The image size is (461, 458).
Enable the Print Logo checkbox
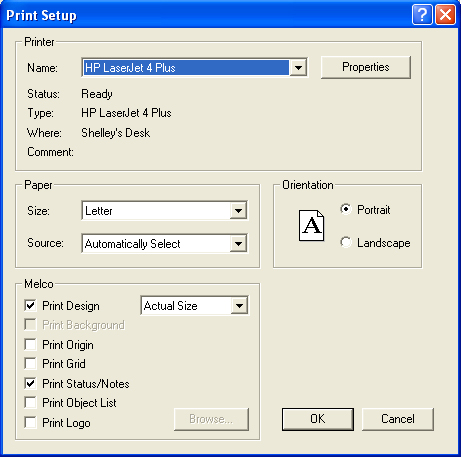[x=30, y=422]
